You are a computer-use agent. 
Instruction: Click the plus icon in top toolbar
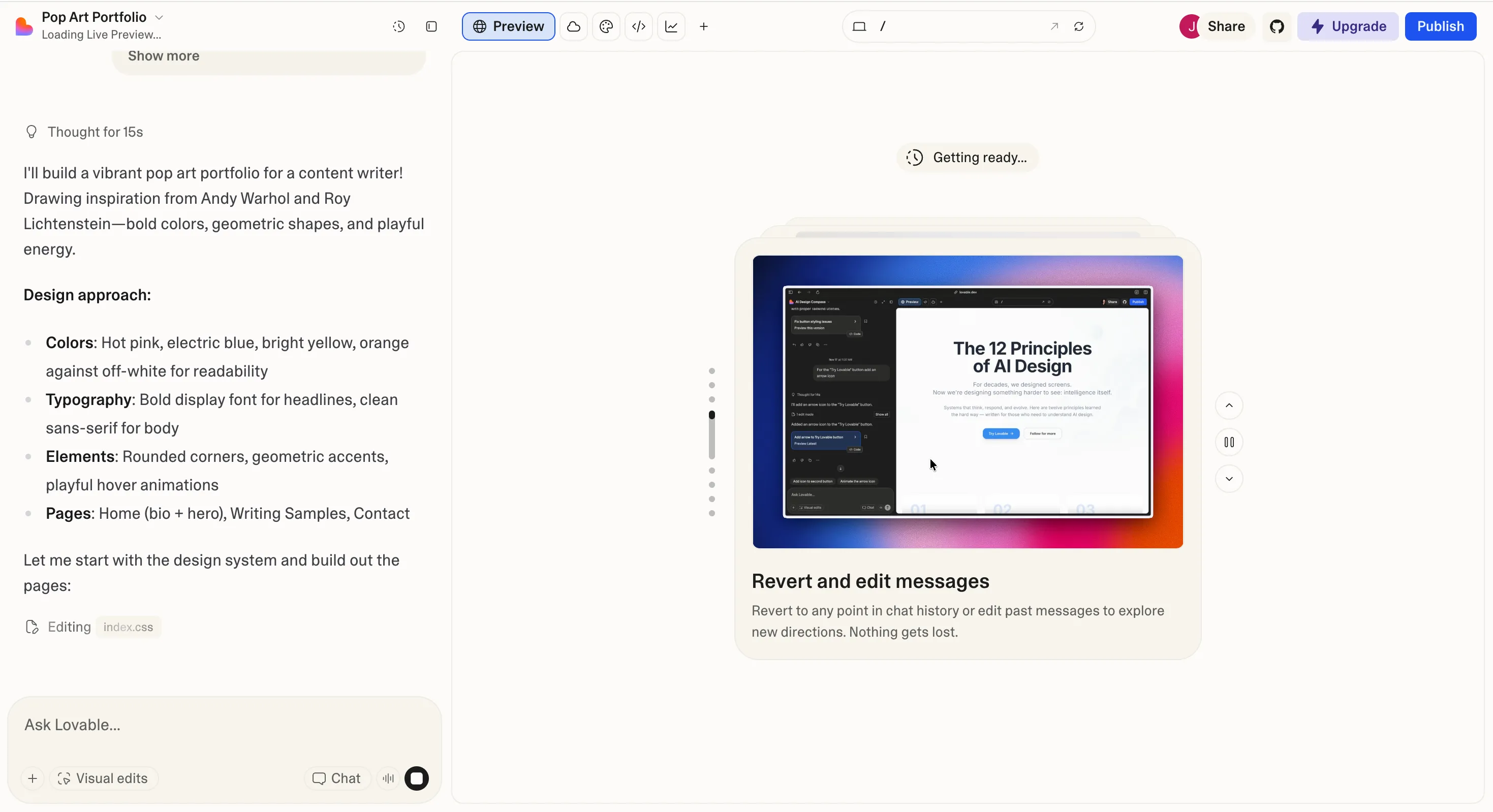click(704, 26)
